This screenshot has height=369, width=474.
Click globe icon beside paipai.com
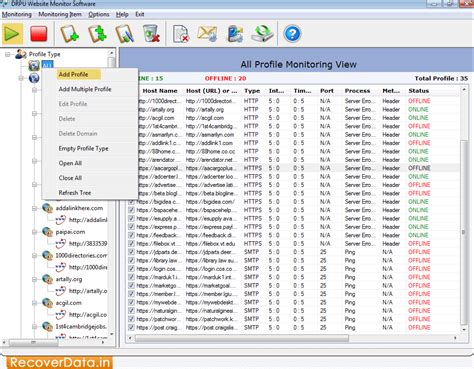click(48, 232)
